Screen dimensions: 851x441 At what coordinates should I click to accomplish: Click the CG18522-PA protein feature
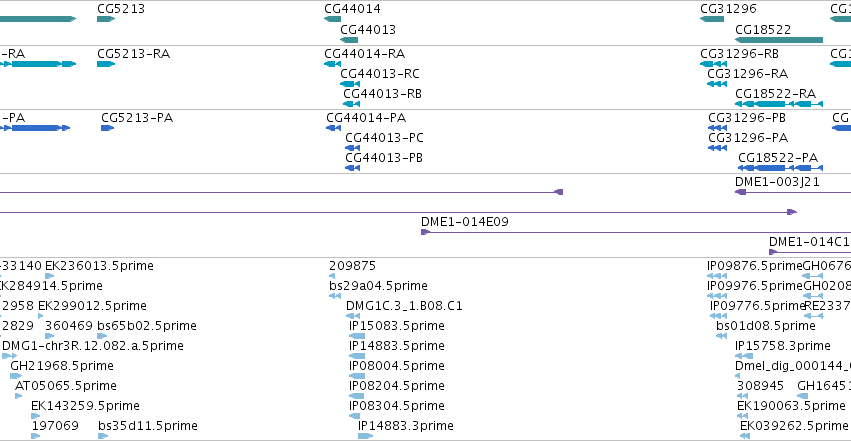(x=780, y=168)
